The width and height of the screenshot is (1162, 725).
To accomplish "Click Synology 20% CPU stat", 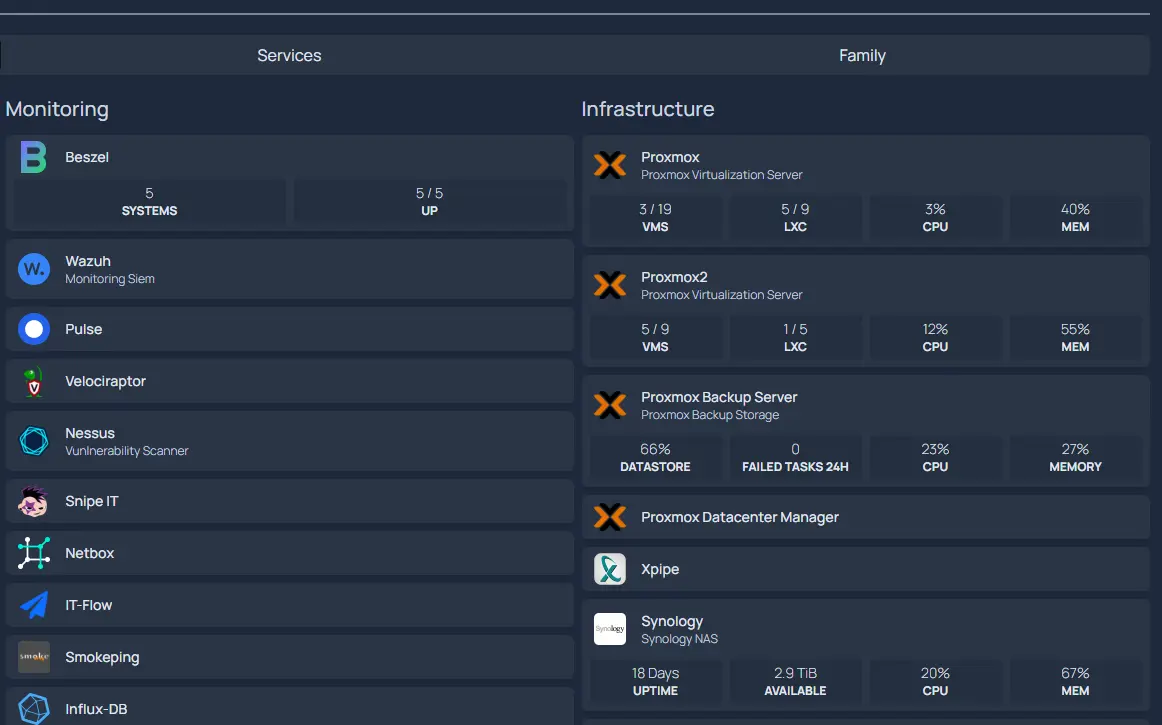I will click(x=935, y=682).
